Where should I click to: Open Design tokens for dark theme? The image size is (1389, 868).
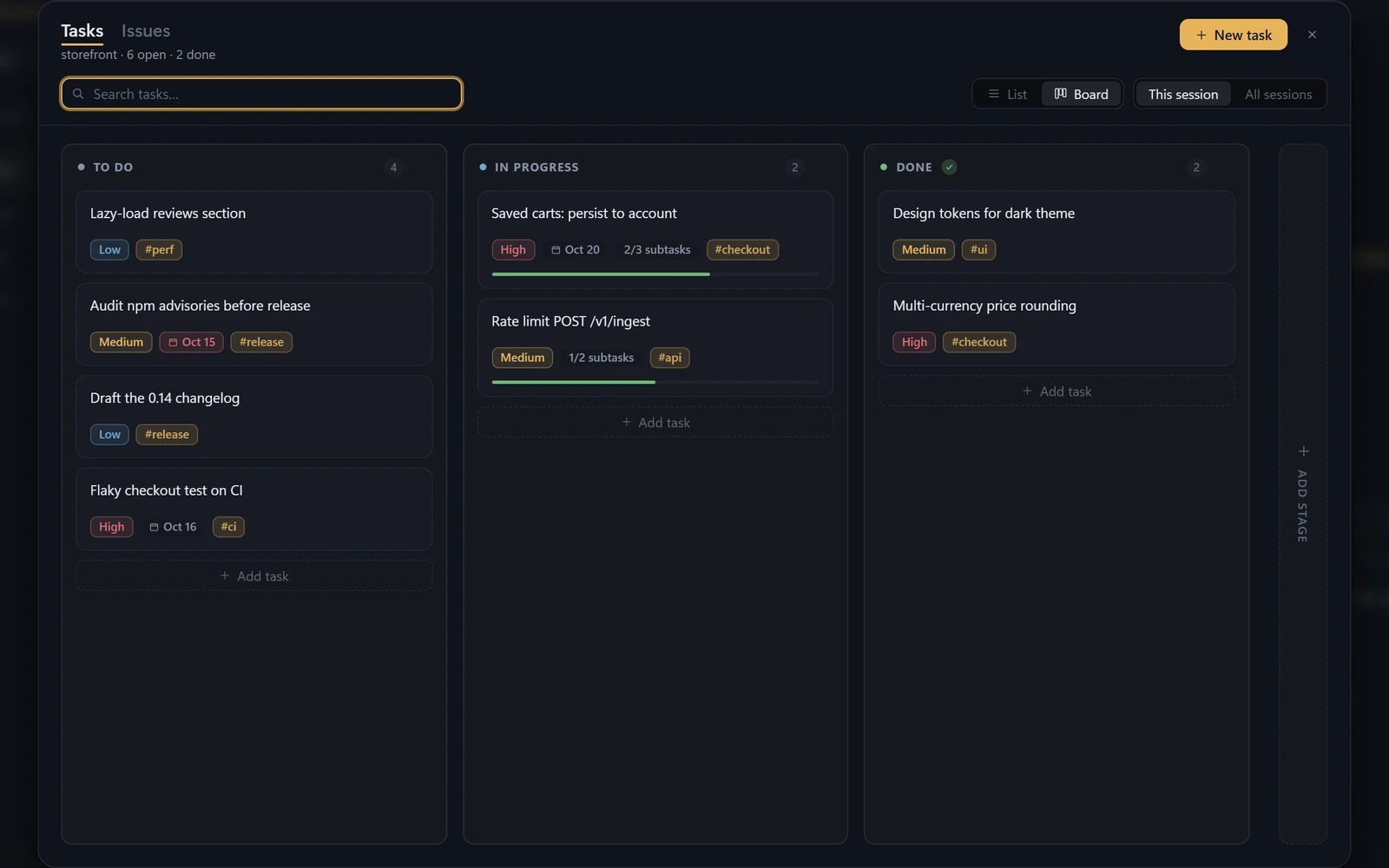tap(1057, 232)
